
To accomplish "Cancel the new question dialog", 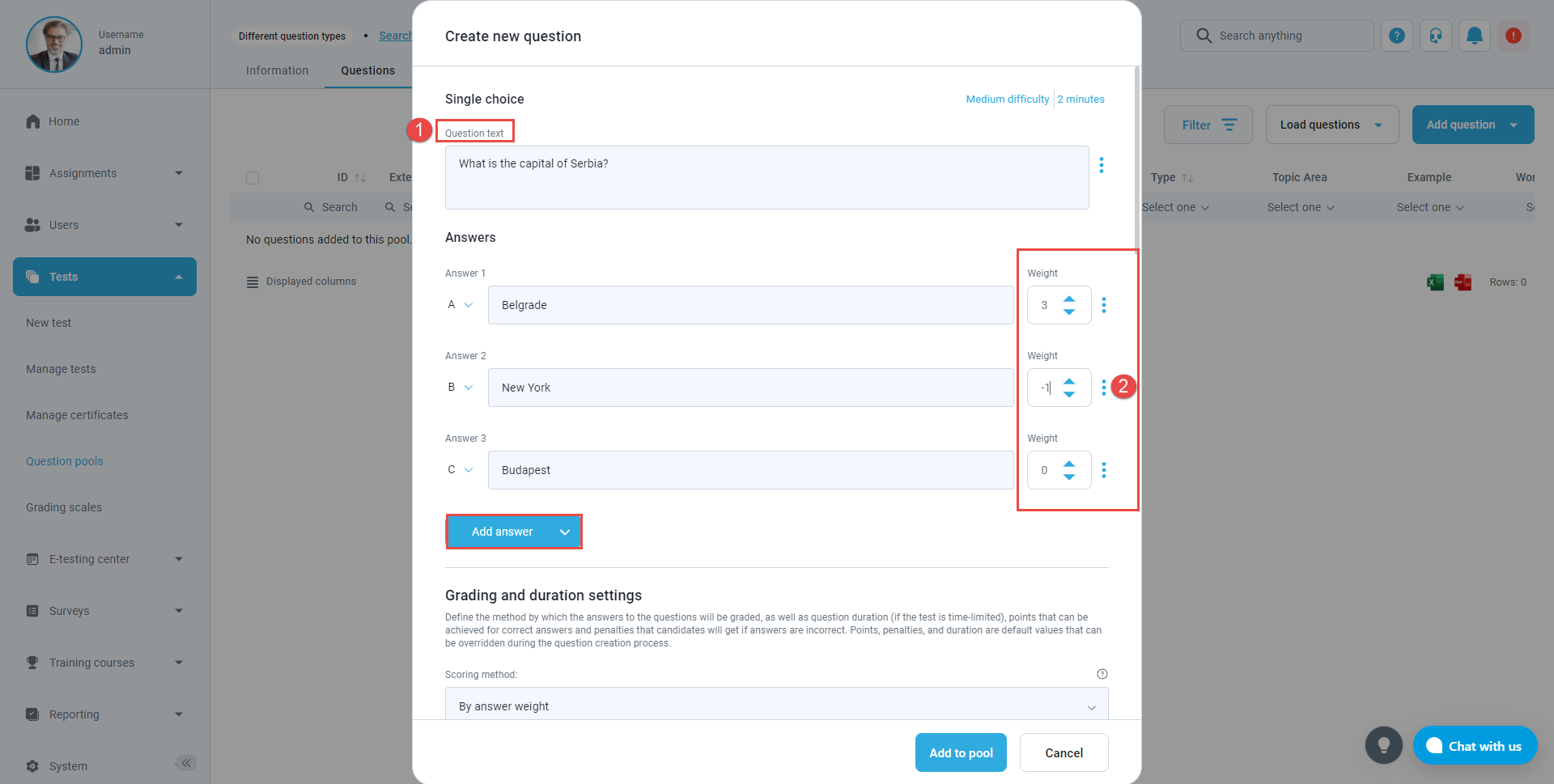I will click(x=1064, y=752).
